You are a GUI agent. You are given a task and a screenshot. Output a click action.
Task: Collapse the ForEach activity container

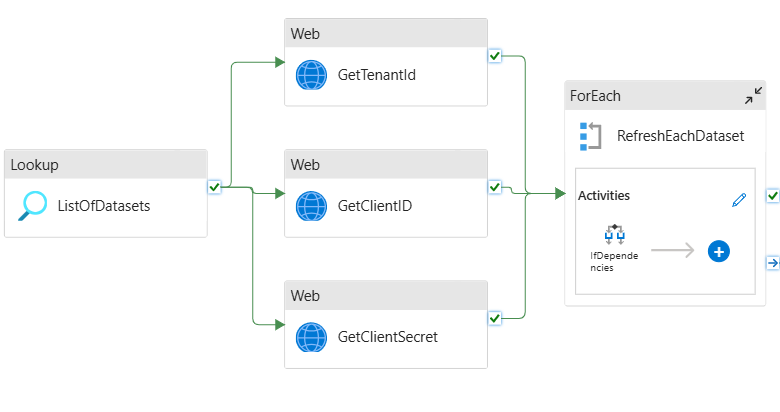pyautogui.click(x=752, y=96)
